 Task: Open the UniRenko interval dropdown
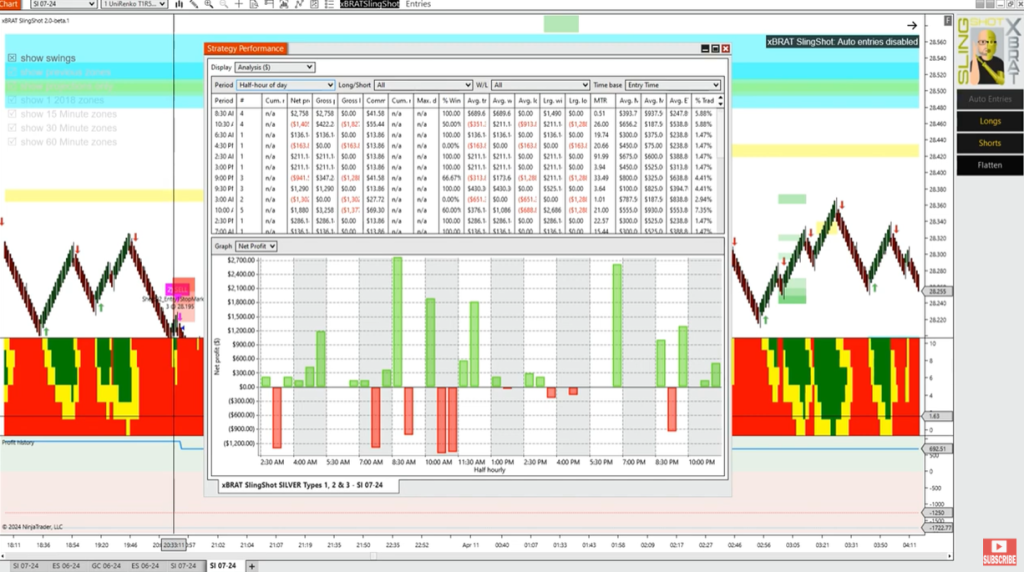click(134, 4)
